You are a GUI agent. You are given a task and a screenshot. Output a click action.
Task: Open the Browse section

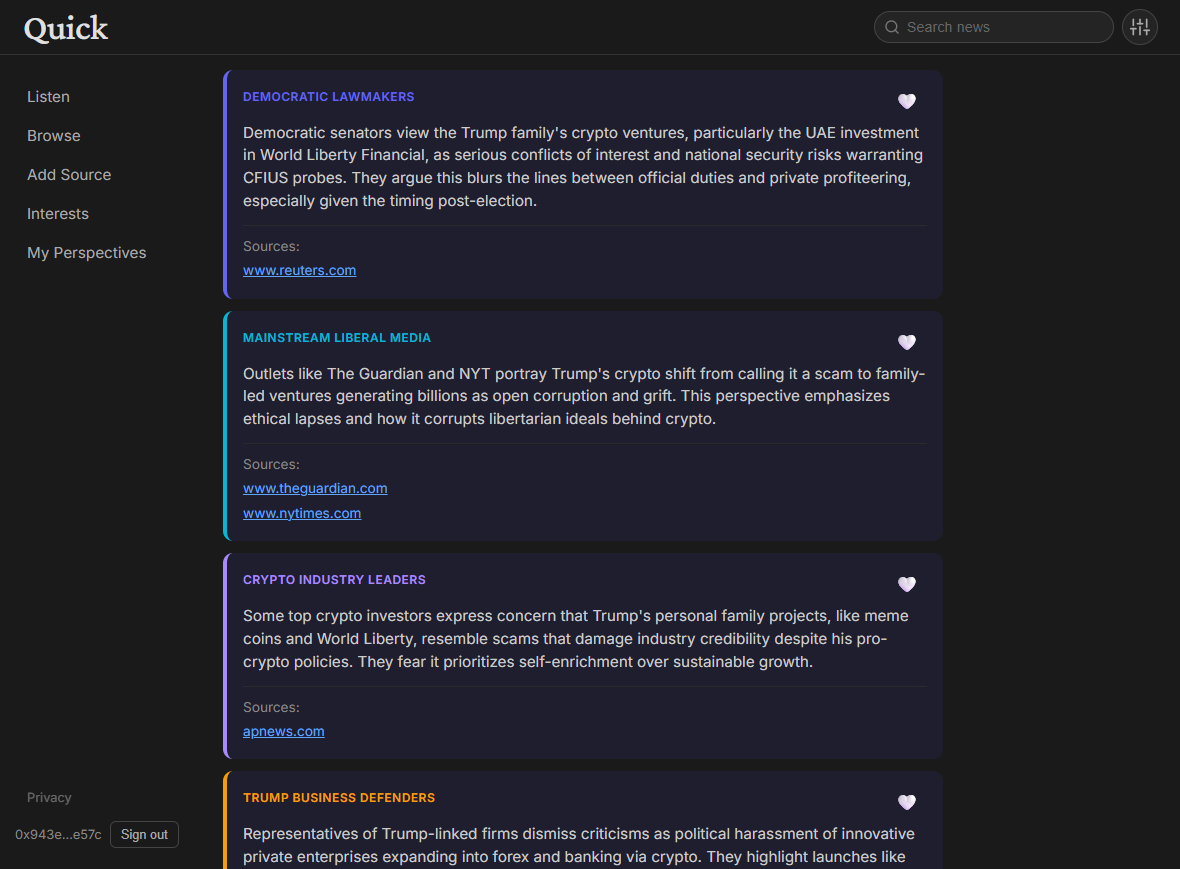coord(53,135)
